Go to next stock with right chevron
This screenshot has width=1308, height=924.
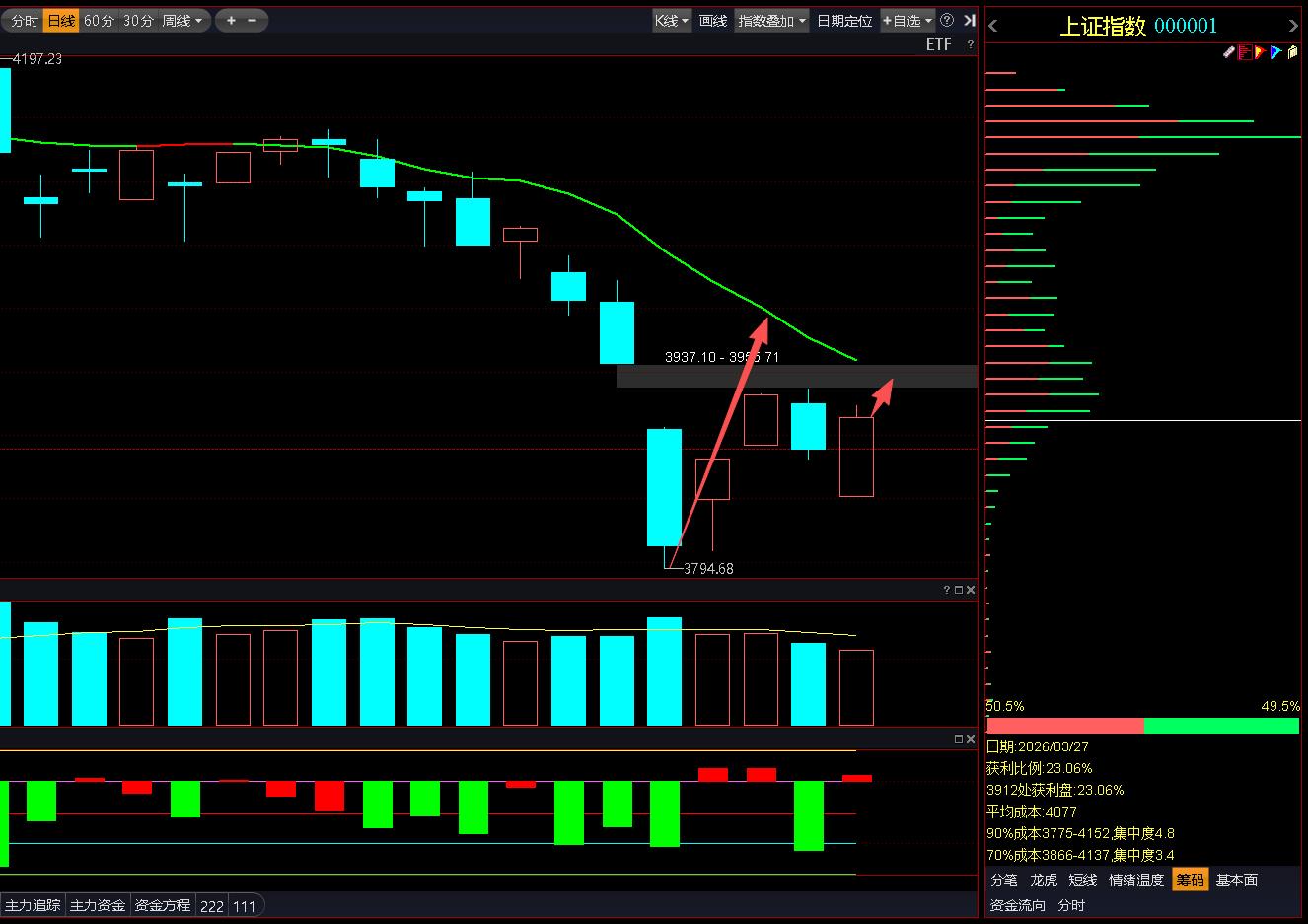pyautogui.click(x=1294, y=27)
